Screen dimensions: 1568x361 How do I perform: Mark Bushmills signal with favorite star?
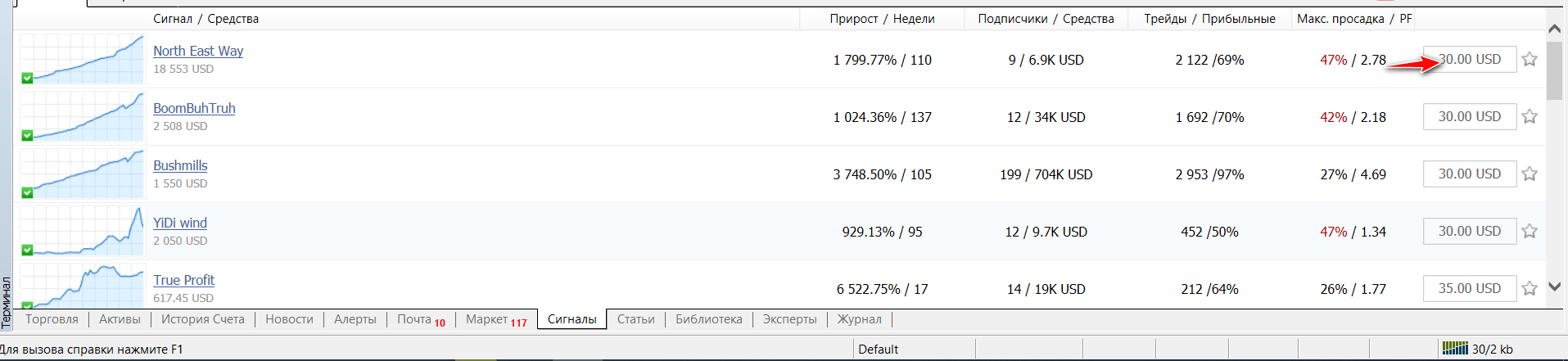coord(1530,174)
